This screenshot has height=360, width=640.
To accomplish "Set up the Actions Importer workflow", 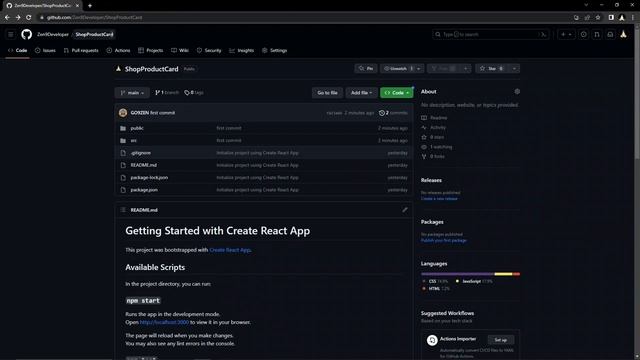I will coord(500,340).
